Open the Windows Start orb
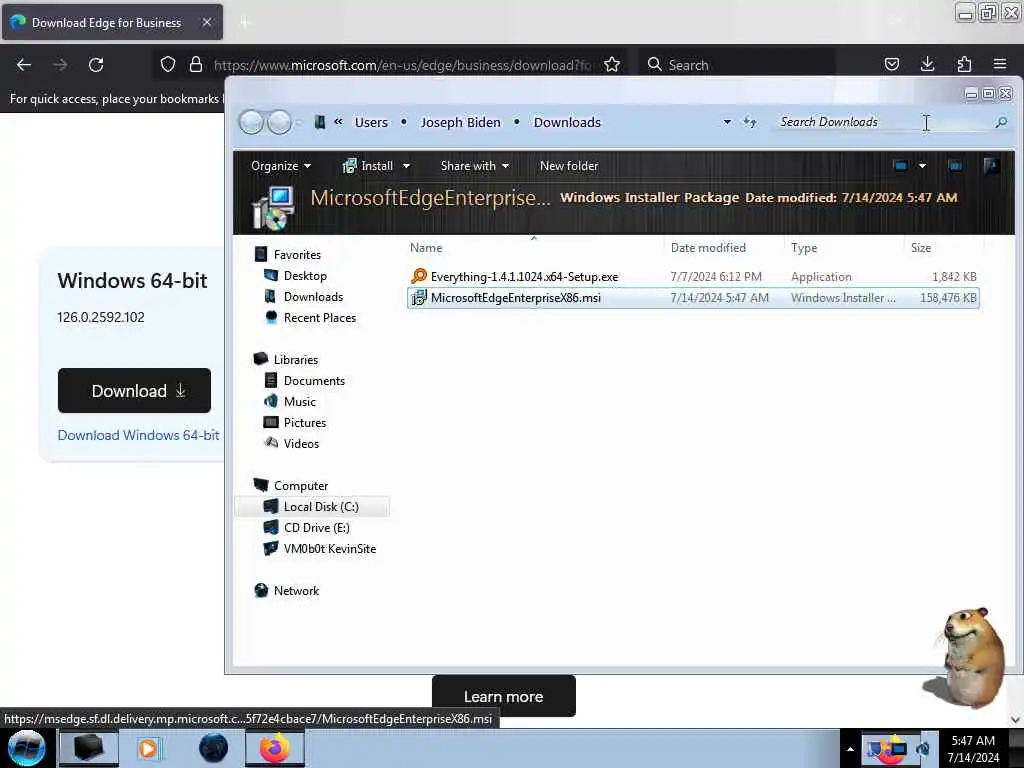 point(27,748)
